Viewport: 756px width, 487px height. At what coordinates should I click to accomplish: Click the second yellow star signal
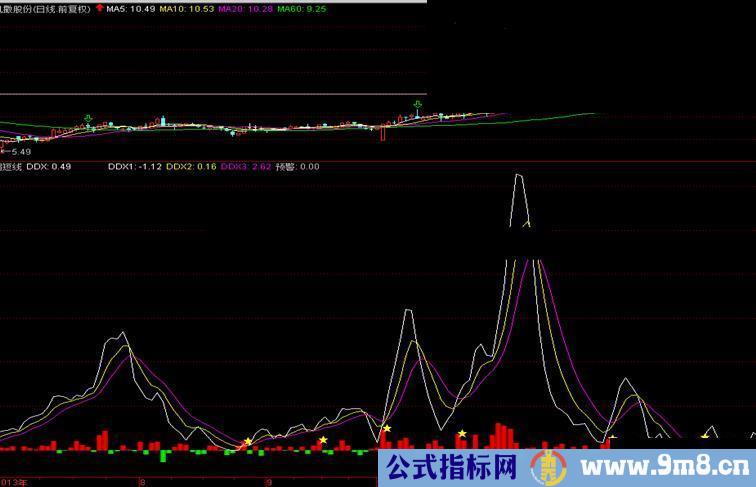tap(323, 439)
